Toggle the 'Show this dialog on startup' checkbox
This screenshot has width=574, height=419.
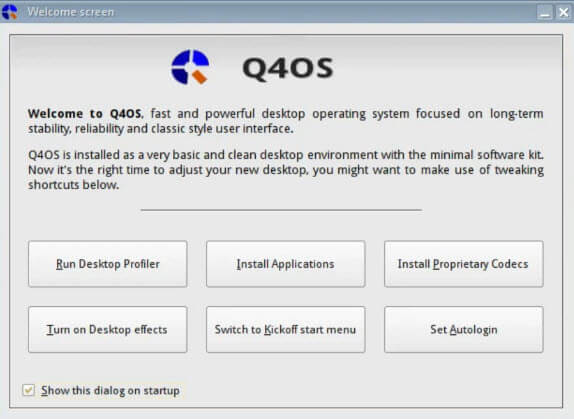click(28, 390)
